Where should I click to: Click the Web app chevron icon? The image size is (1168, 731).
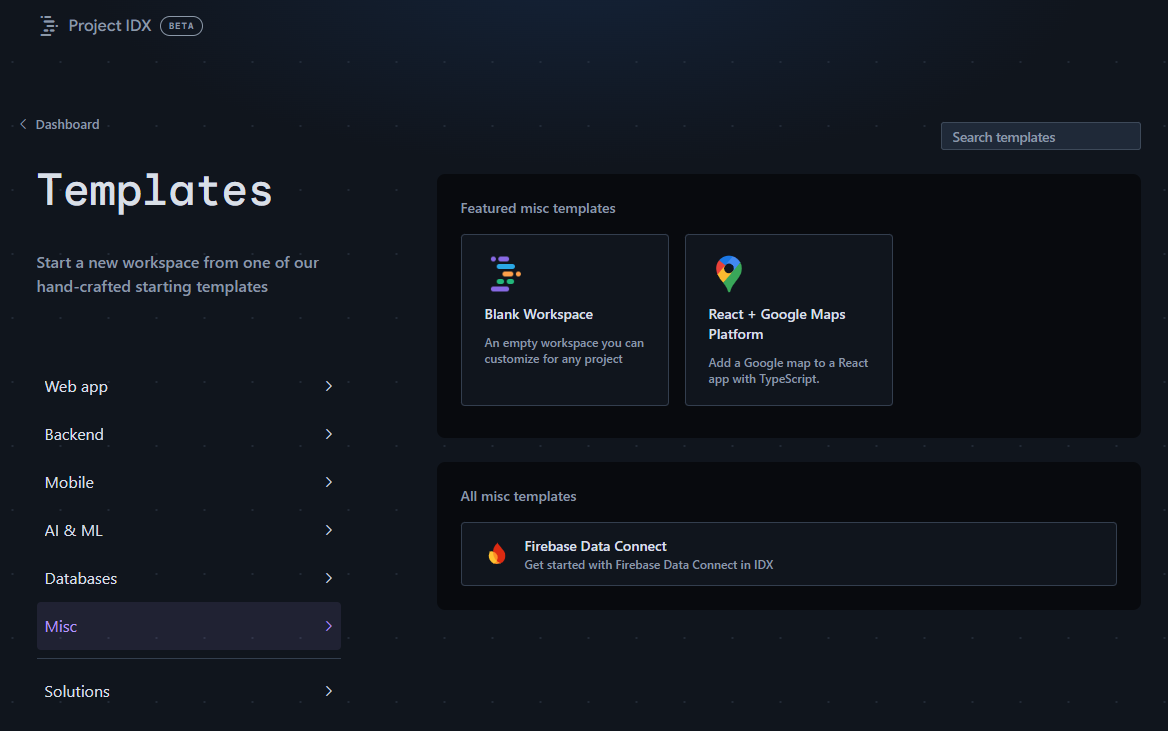click(x=328, y=386)
